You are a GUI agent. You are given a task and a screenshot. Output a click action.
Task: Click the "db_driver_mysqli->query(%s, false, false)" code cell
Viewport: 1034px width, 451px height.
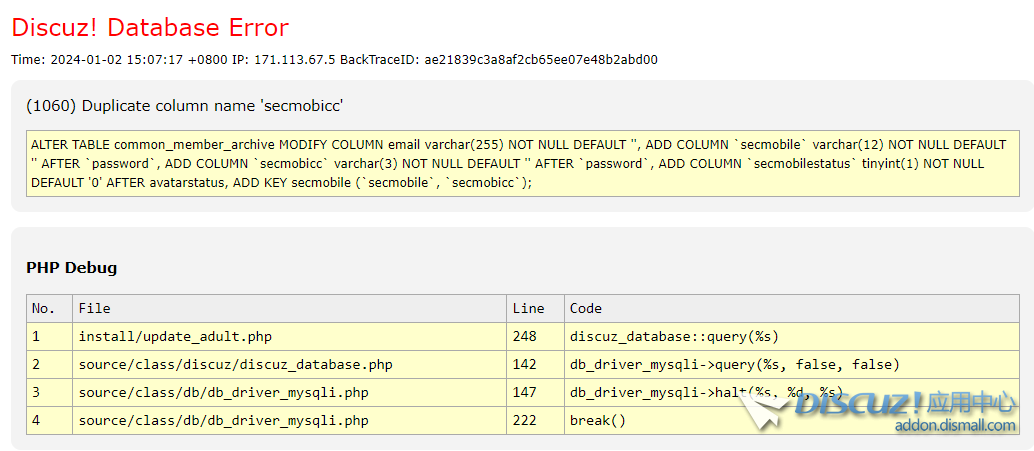pyautogui.click(x=791, y=365)
